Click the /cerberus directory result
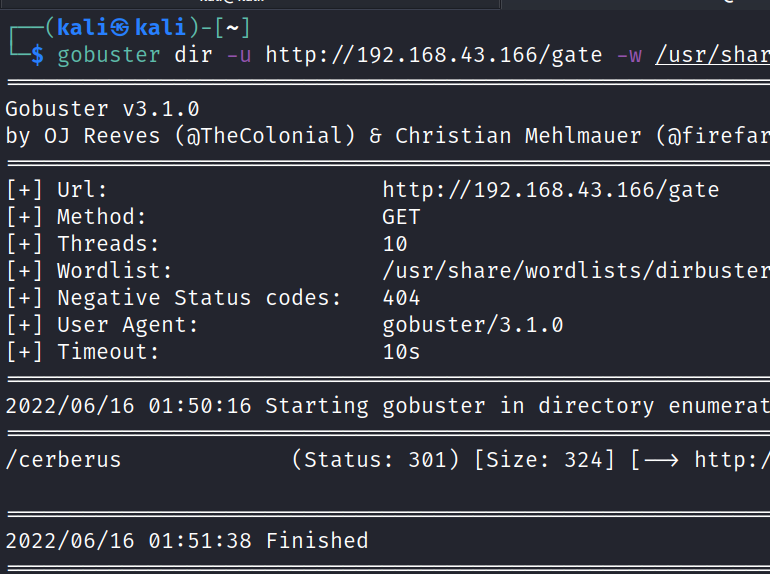 (63, 460)
